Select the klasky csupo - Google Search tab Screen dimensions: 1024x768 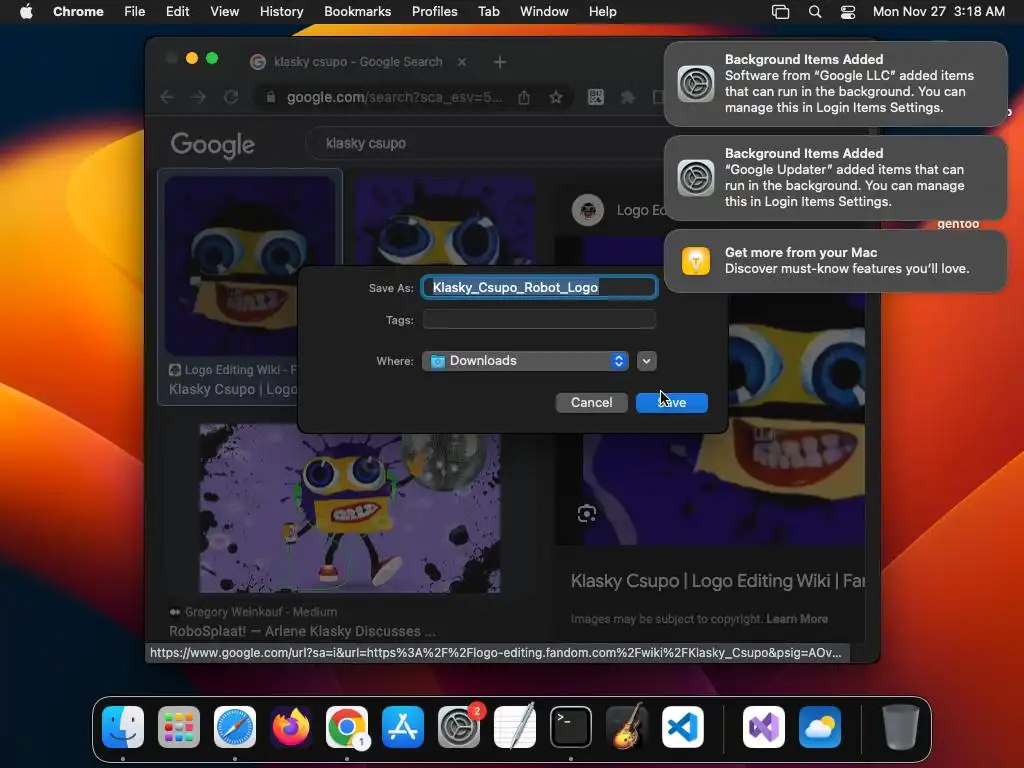[358, 62]
